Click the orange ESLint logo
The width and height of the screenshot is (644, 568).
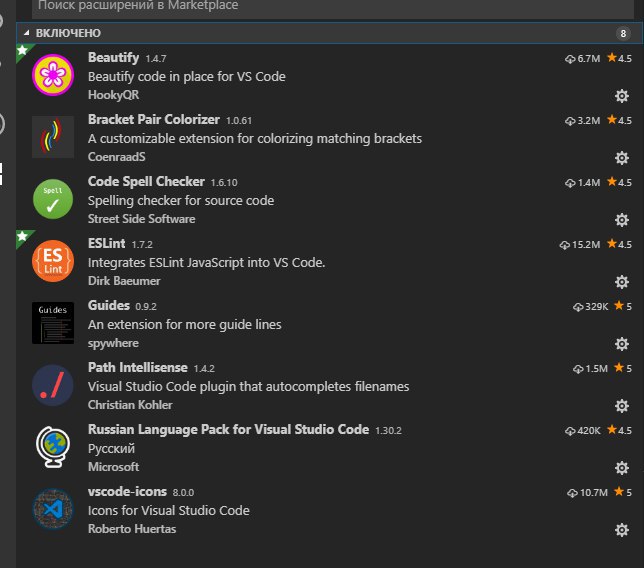pos(53,261)
